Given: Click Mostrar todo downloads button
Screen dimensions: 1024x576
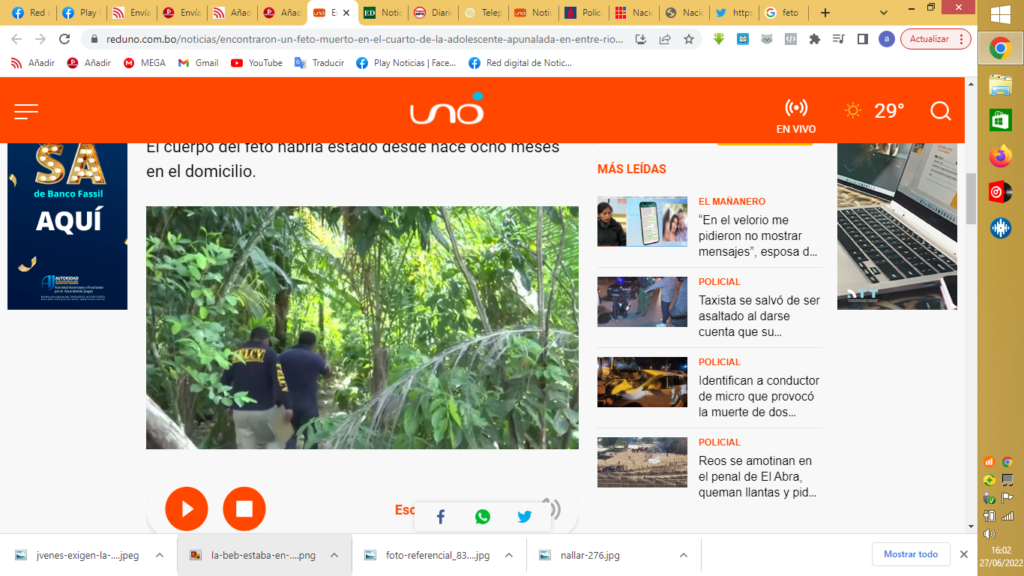Looking at the screenshot, I should point(910,554).
